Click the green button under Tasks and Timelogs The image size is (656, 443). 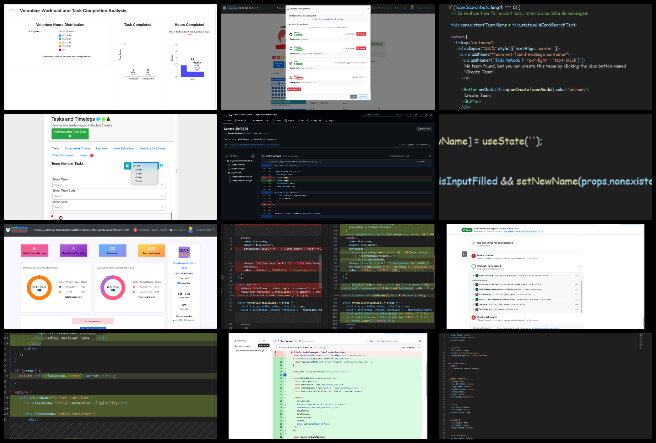point(70,133)
